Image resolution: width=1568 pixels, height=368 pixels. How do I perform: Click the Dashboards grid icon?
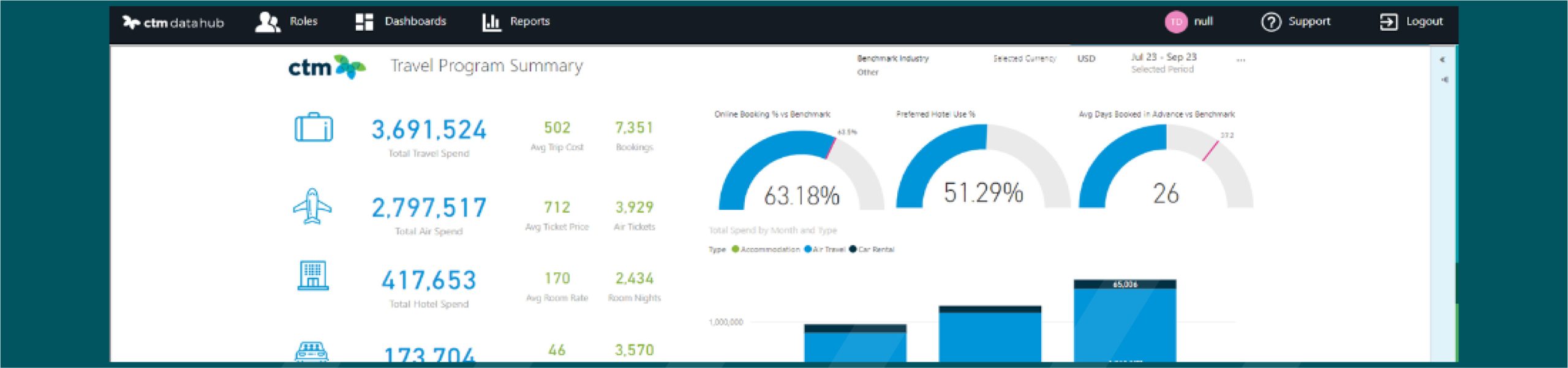coord(364,22)
